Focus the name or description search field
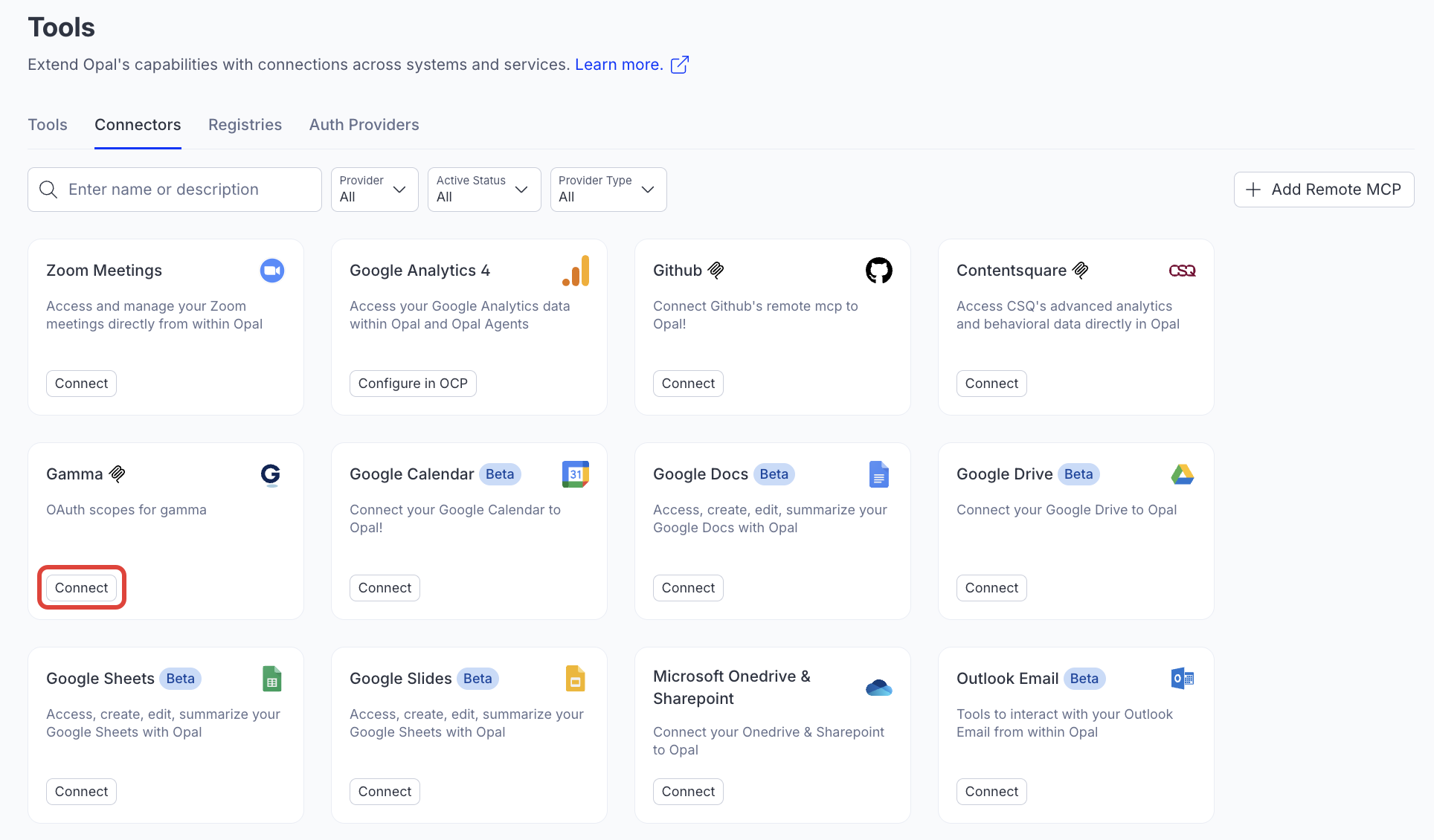This screenshot has height=840, width=1434. pyautogui.click(x=175, y=190)
